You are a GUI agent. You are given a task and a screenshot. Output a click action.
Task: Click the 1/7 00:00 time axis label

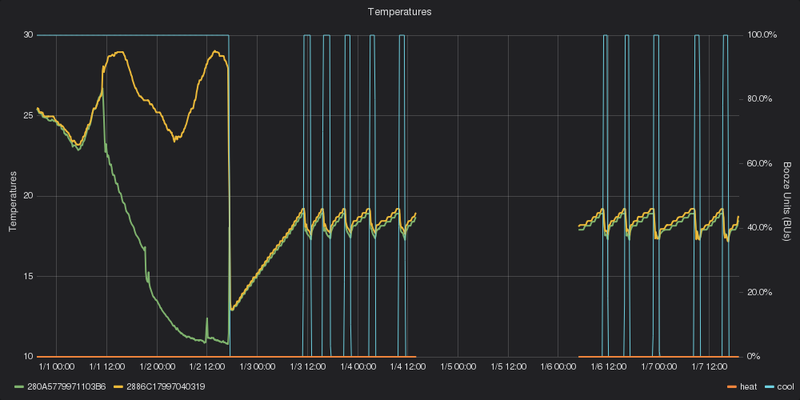point(659,366)
